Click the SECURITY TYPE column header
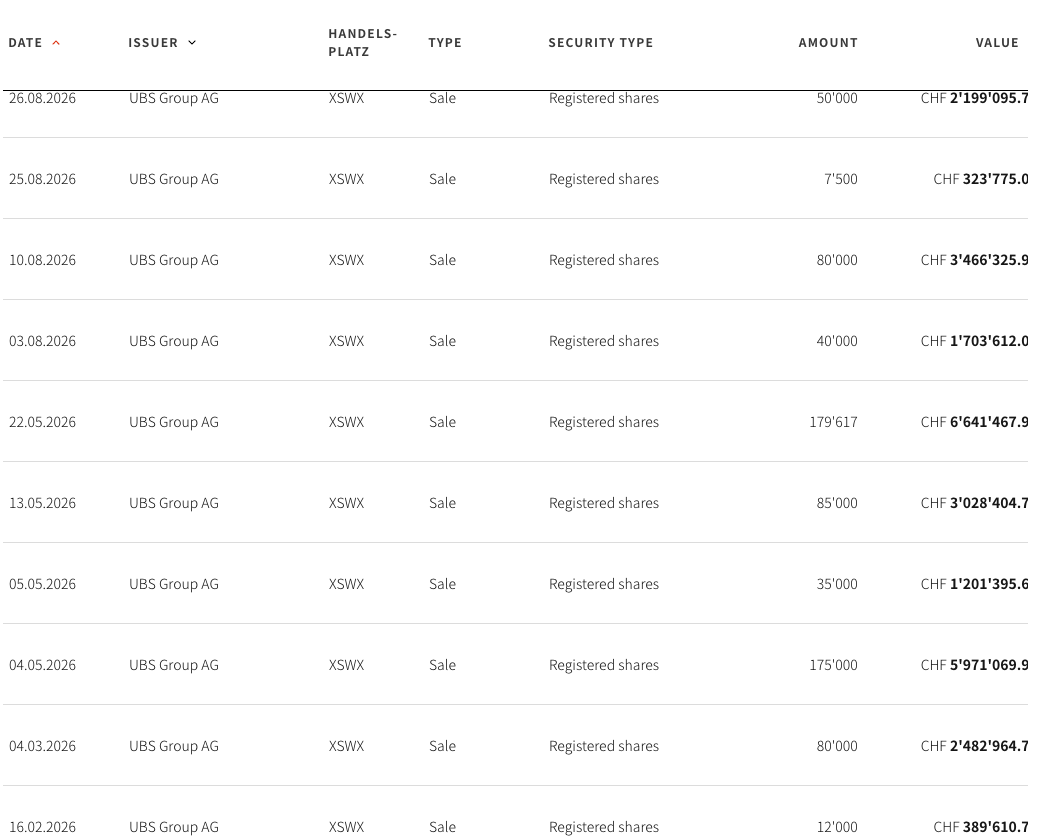Viewport: 1040px width, 837px height. point(600,43)
